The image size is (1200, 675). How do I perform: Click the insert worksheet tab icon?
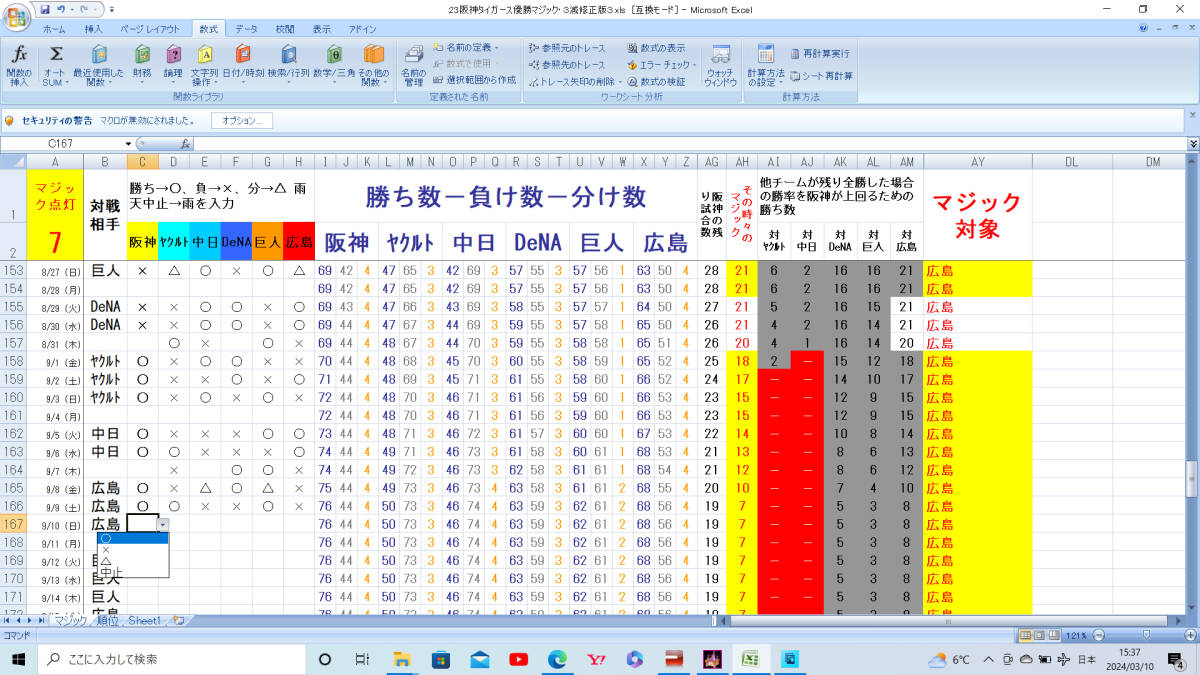tap(178, 620)
